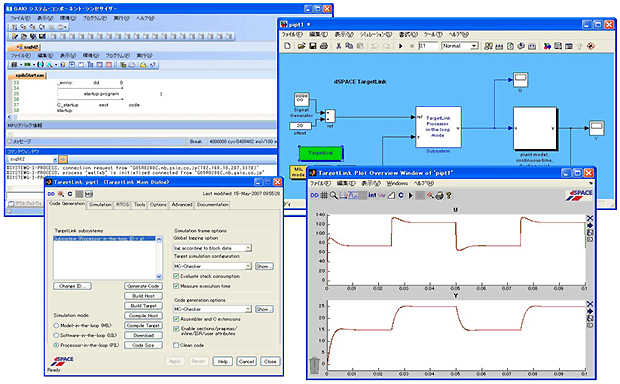Click question mark help icon in Plot Overview
This screenshot has height=384, width=620.
point(448,195)
